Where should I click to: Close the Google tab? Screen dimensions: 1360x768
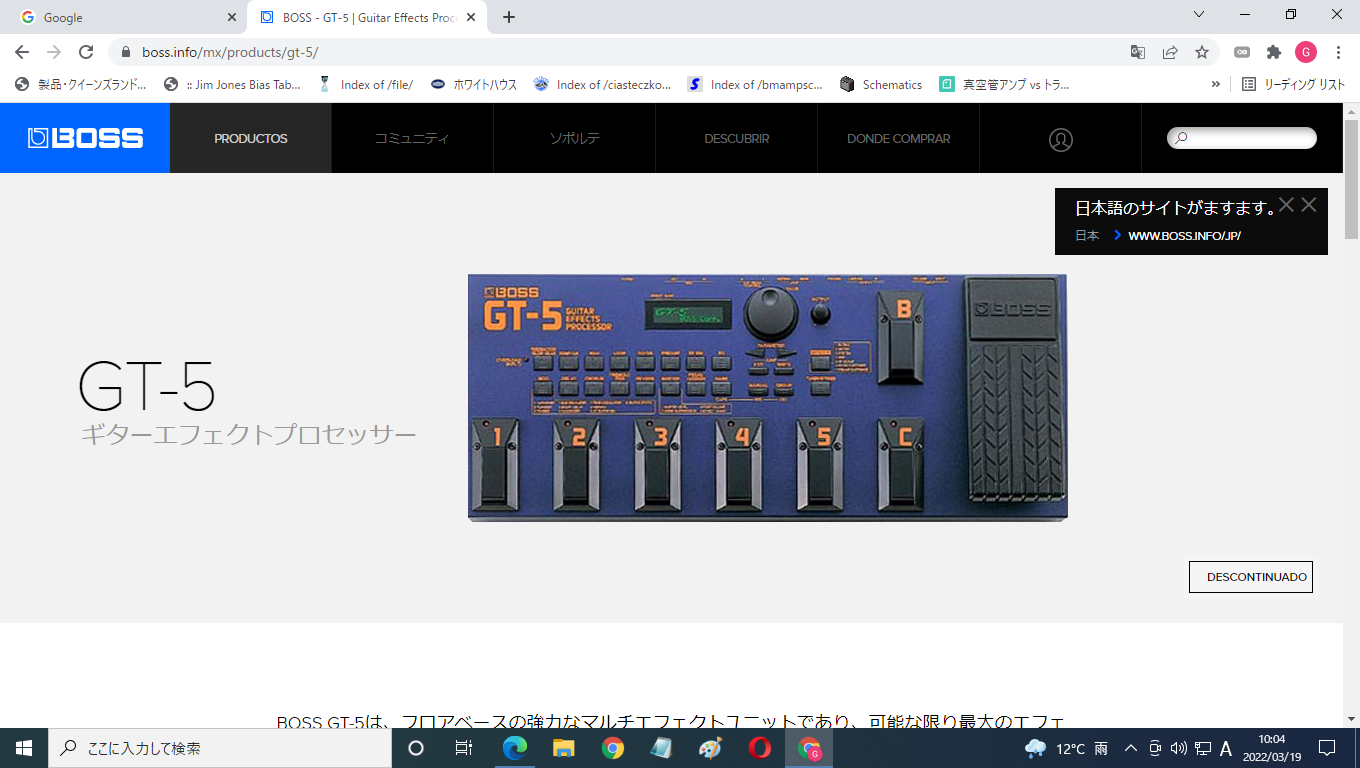231,17
